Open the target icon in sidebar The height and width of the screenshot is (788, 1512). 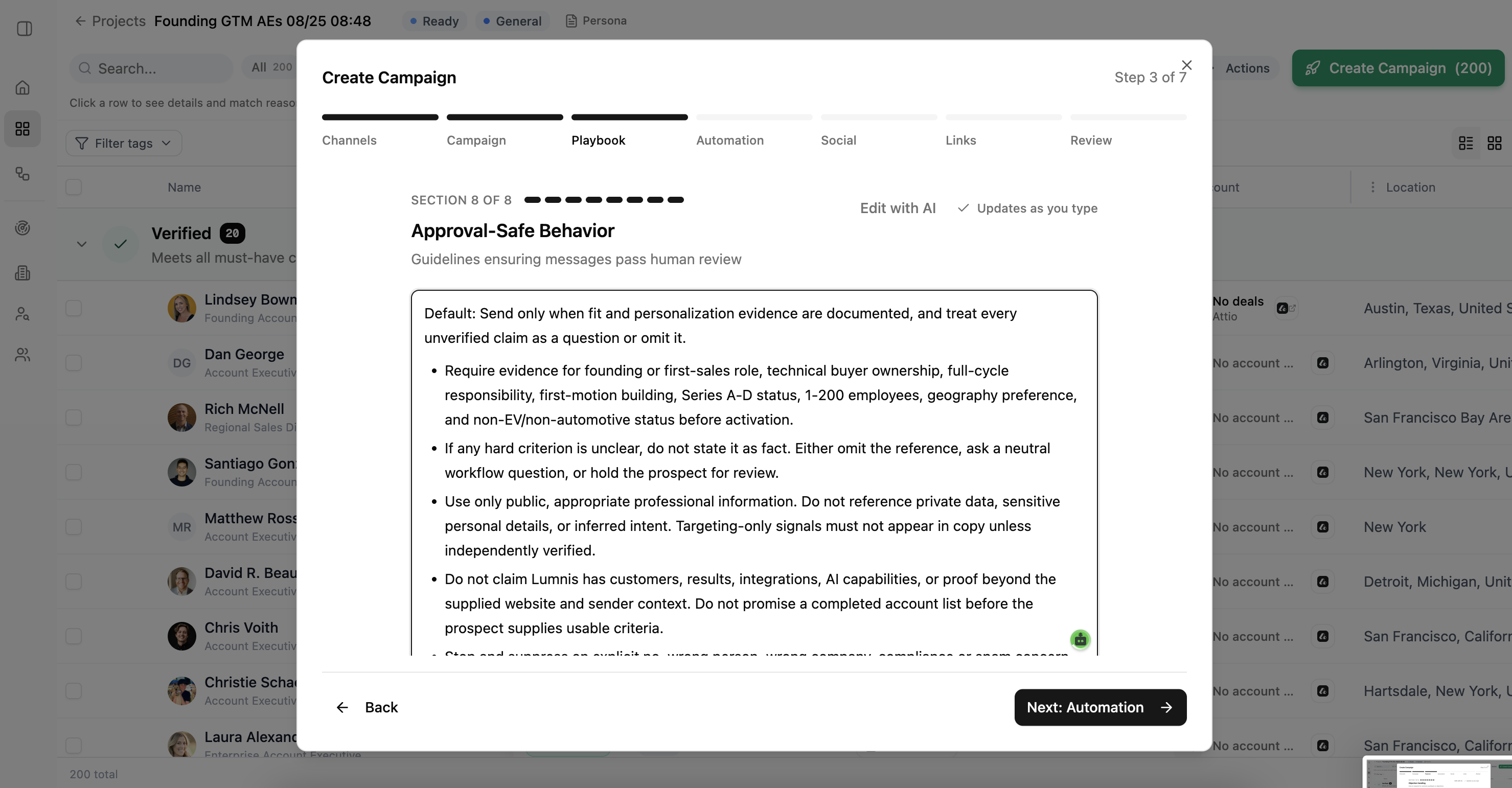click(x=22, y=227)
